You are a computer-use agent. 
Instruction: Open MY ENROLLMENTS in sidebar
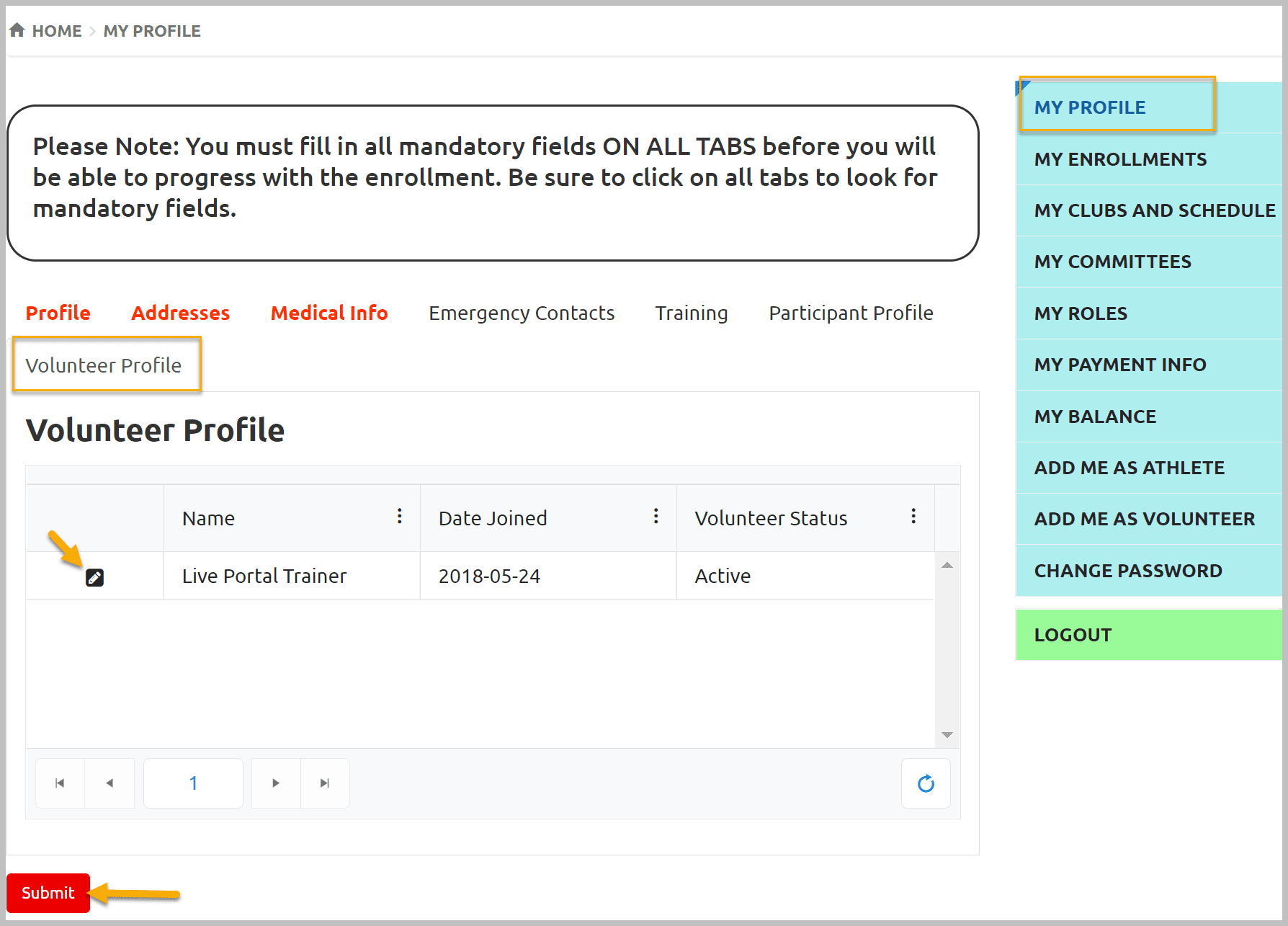click(x=1148, y=159)
